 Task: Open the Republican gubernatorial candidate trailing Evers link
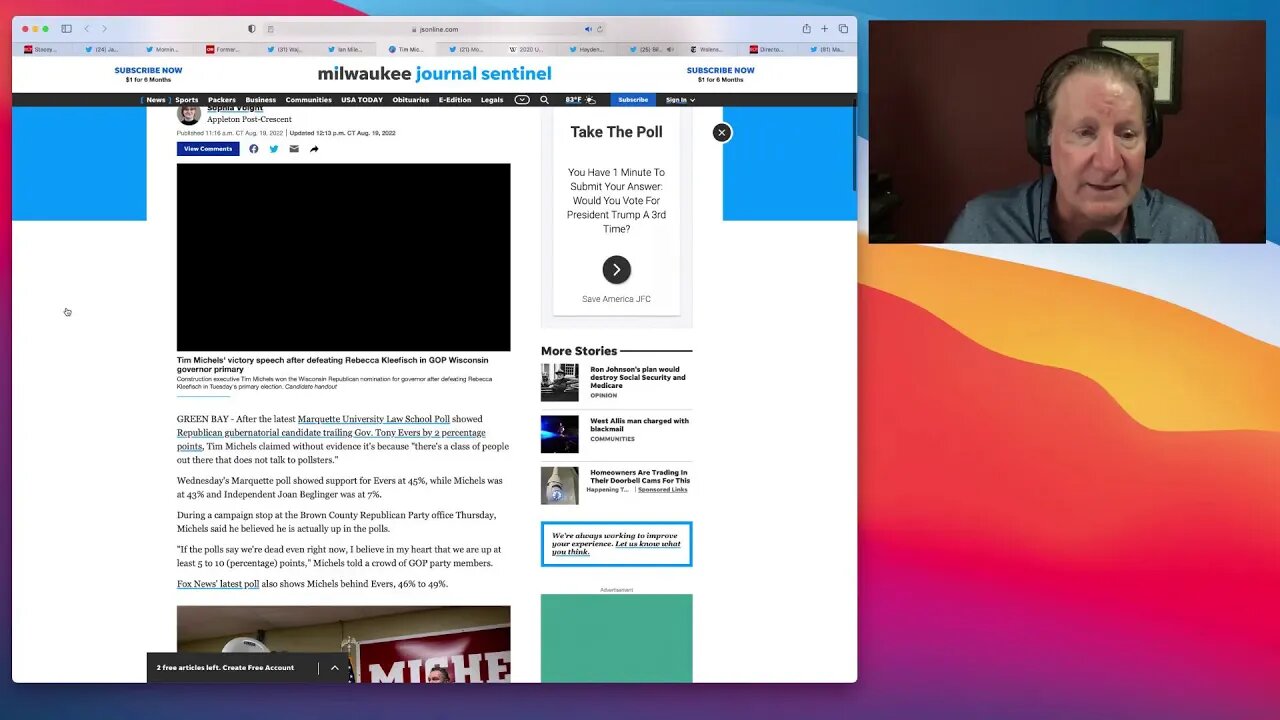point(331,439)
